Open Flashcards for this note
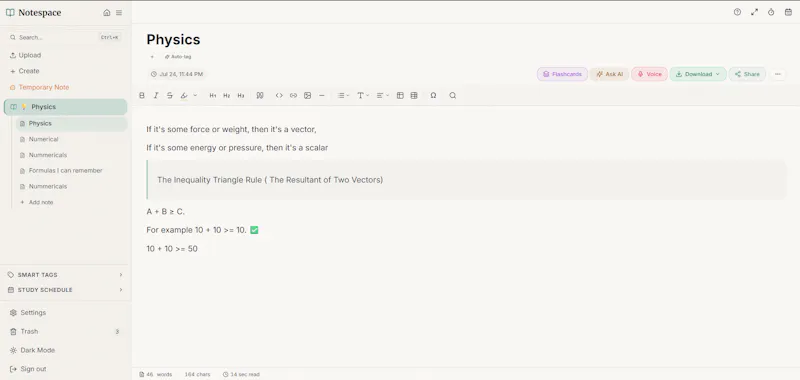This screenshot has height=380, width=800. point(562,74)
